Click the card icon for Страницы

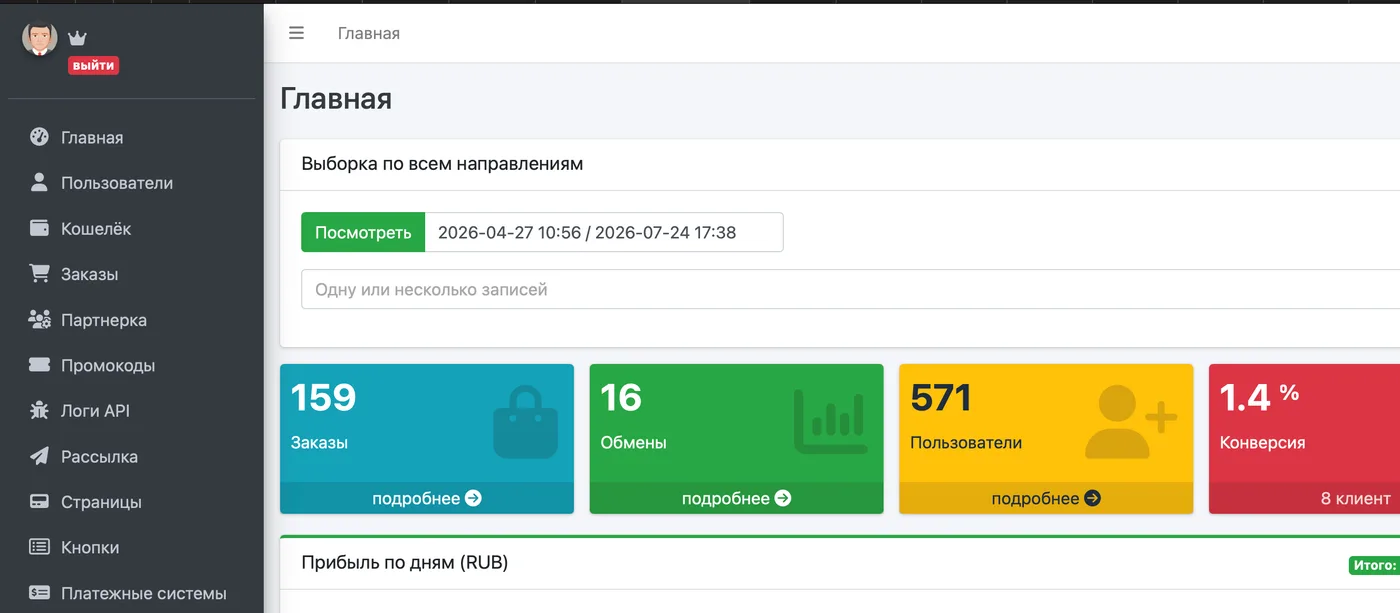(39, 502)
